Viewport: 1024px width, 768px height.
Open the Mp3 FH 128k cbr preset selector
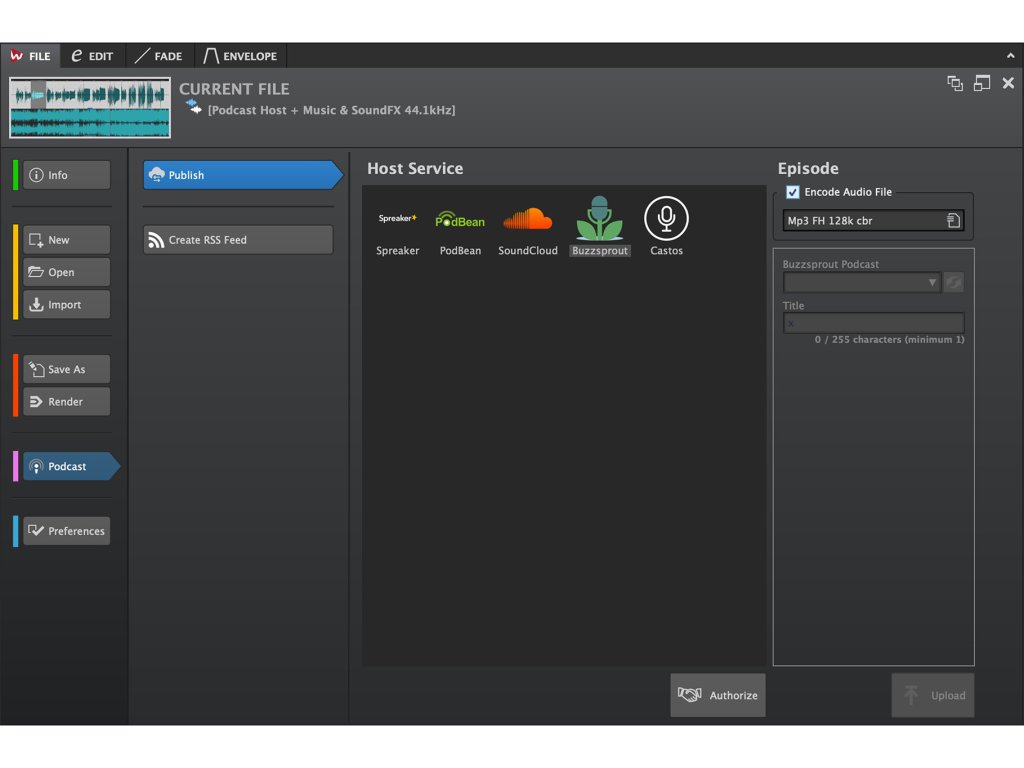[x=863, y=221]
